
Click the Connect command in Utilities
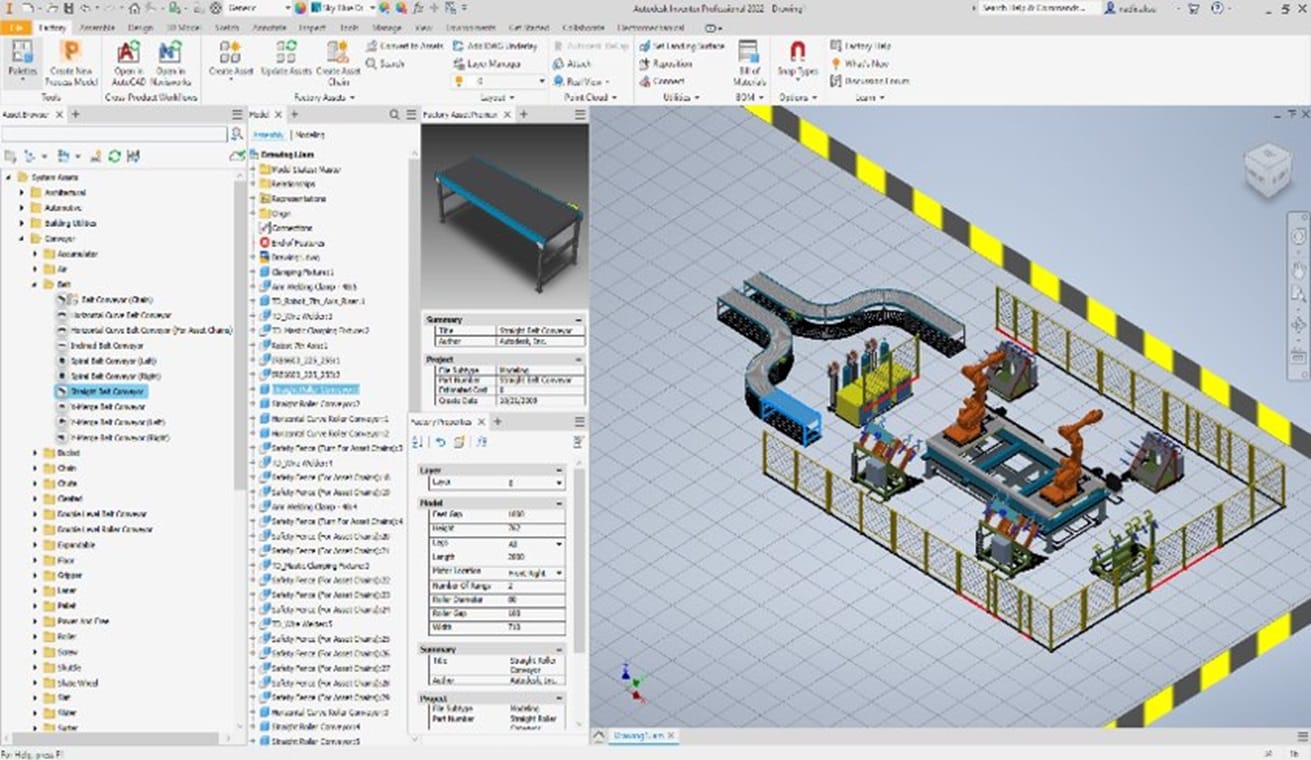661,81
